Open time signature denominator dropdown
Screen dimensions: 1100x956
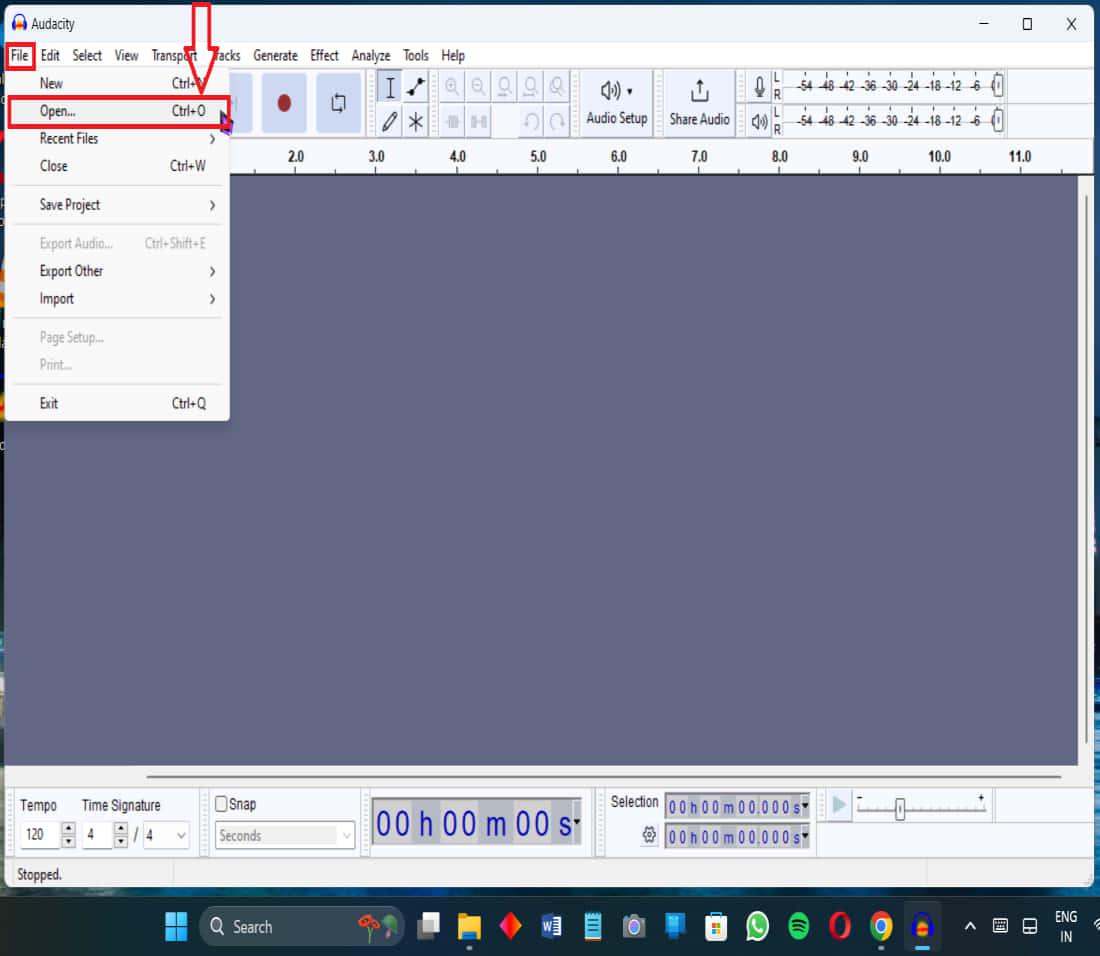166,835
